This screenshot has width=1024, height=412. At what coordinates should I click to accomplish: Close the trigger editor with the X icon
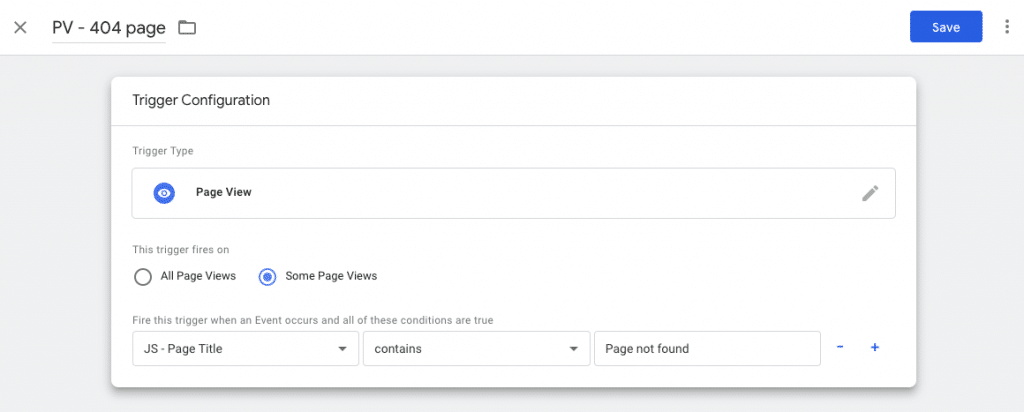click(20, 27)
